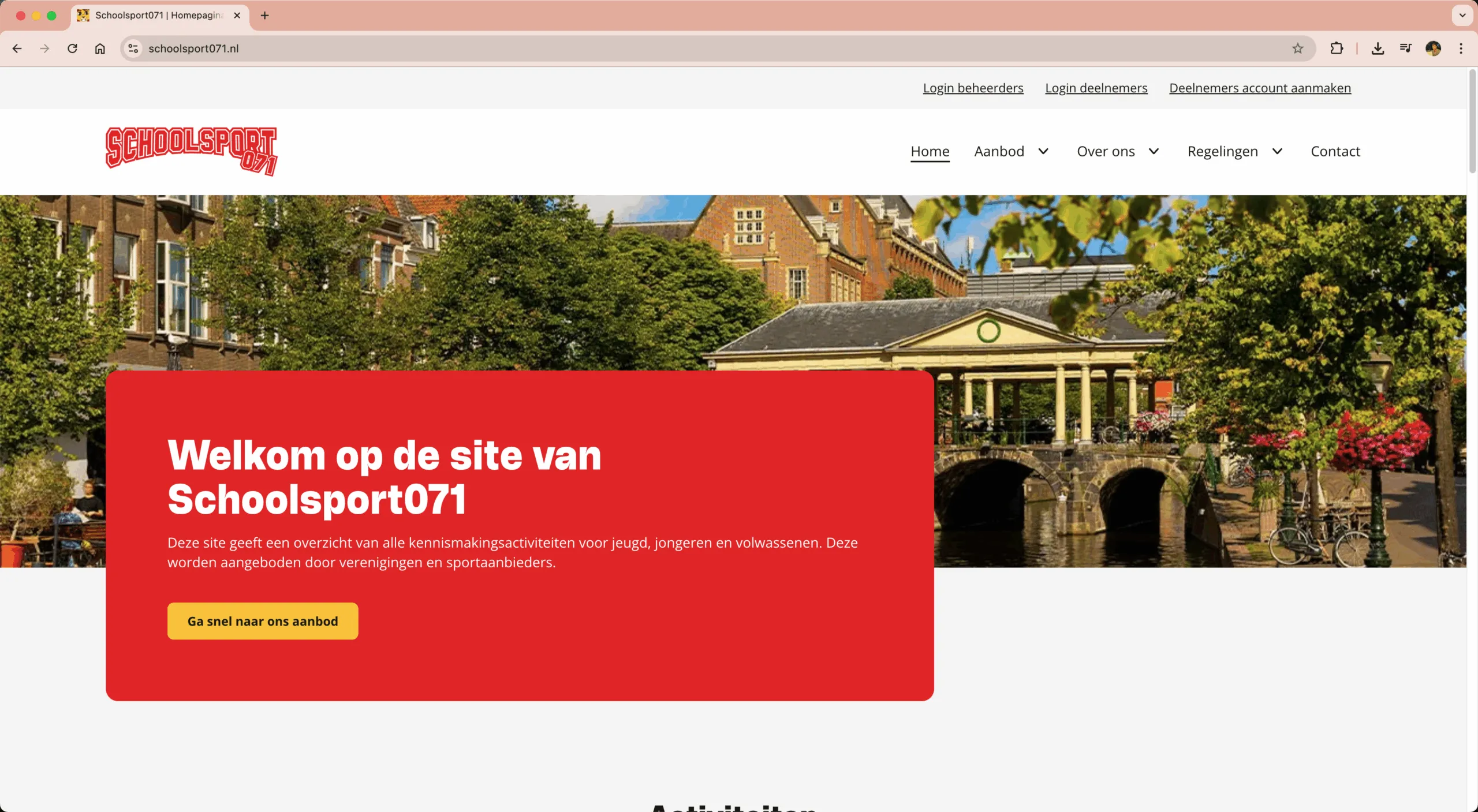This screenshot has width=1478, height=812.
Task: Reload the current page
Action: pos(72,48)
